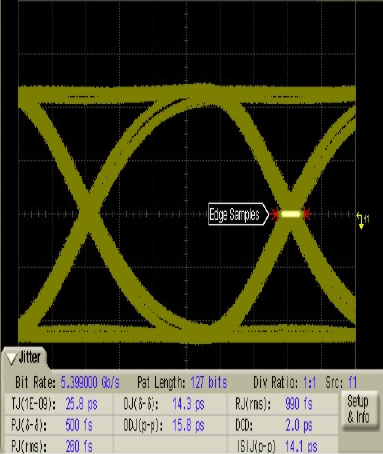Click the Pat Length value 127 bits
Viewport: 383px width, 454px height.
(x=209, y=382)
